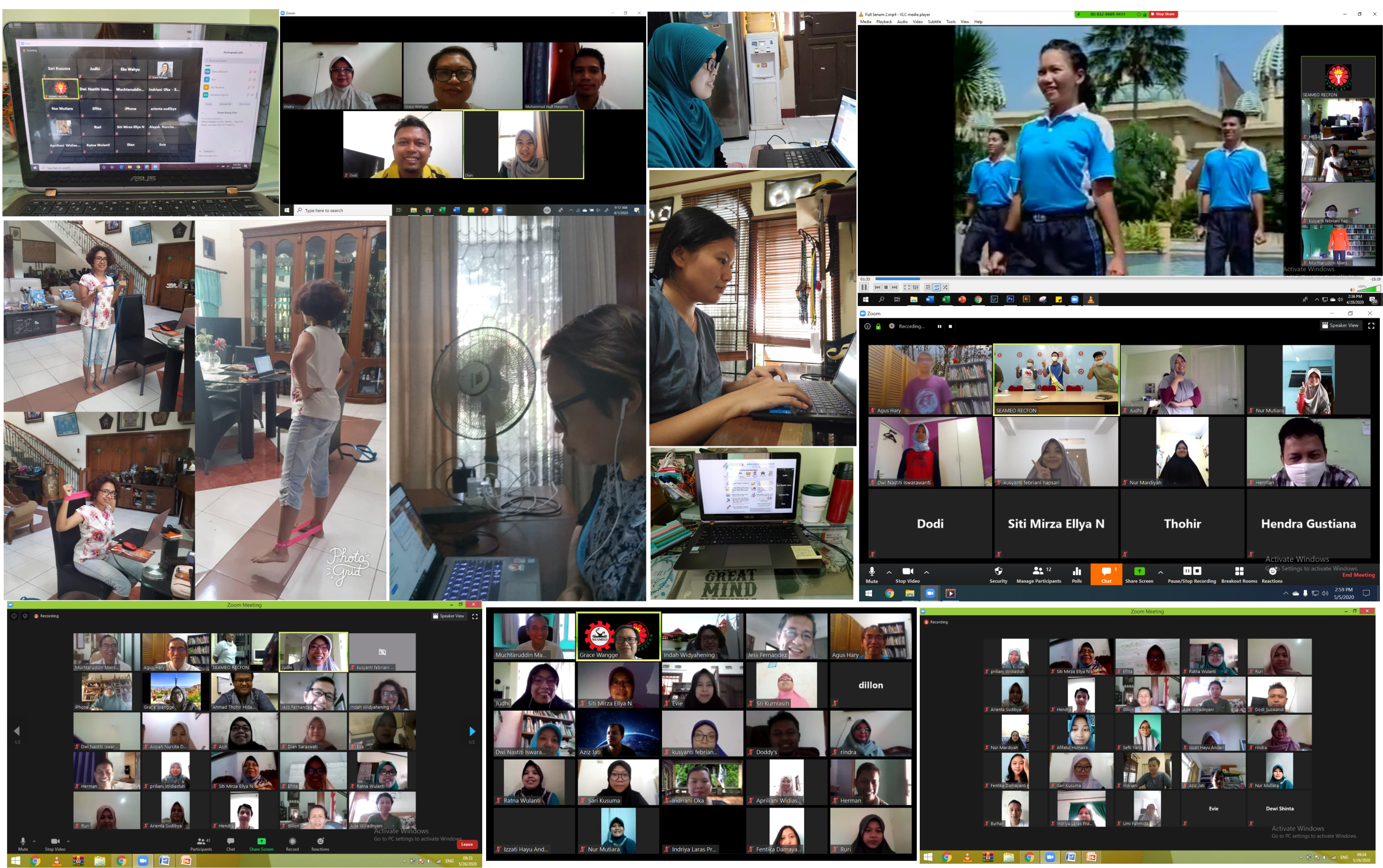Expand arrow next to Share Screen

point(1160,572)
